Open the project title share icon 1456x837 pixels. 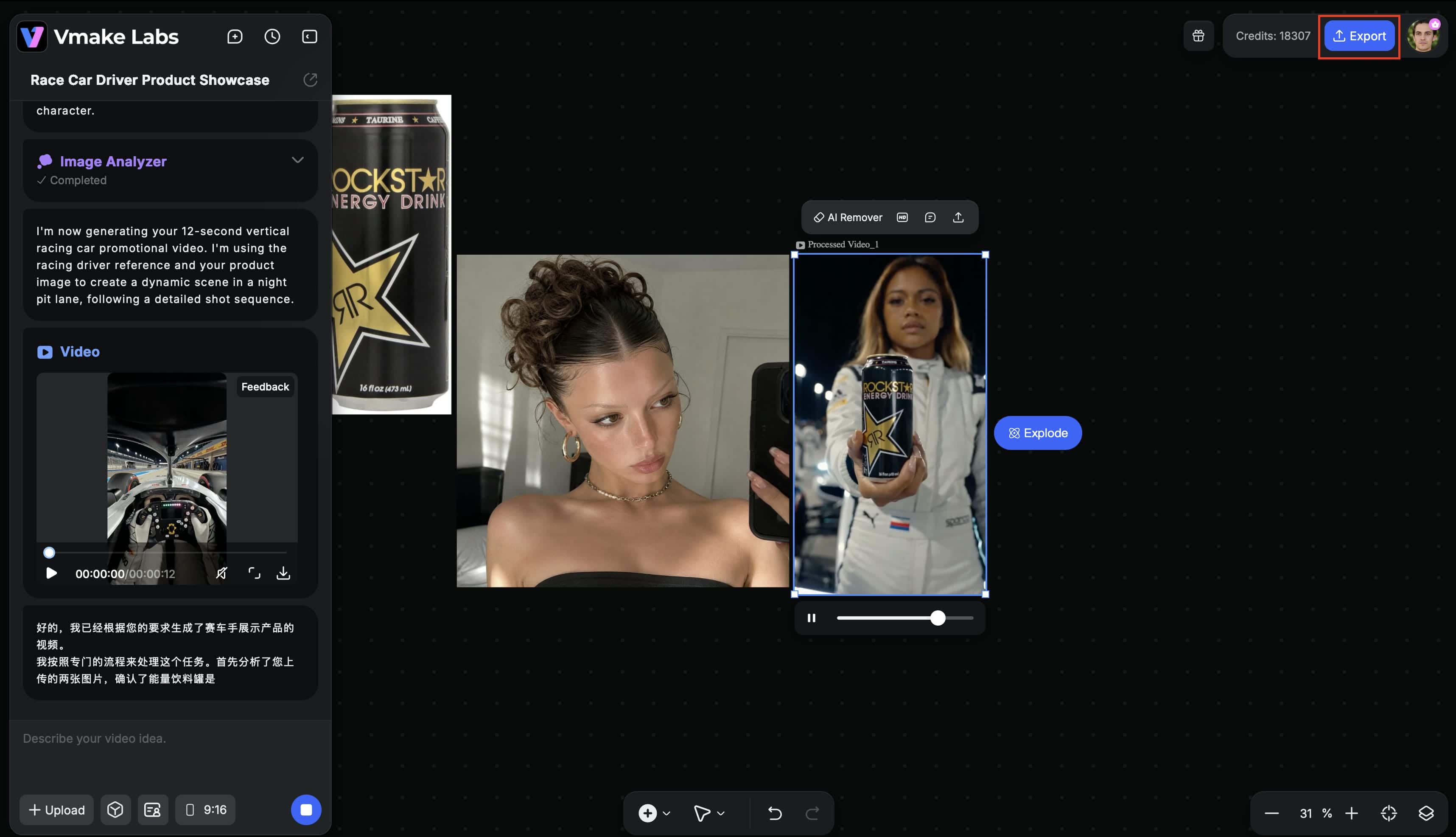point(310,80)
